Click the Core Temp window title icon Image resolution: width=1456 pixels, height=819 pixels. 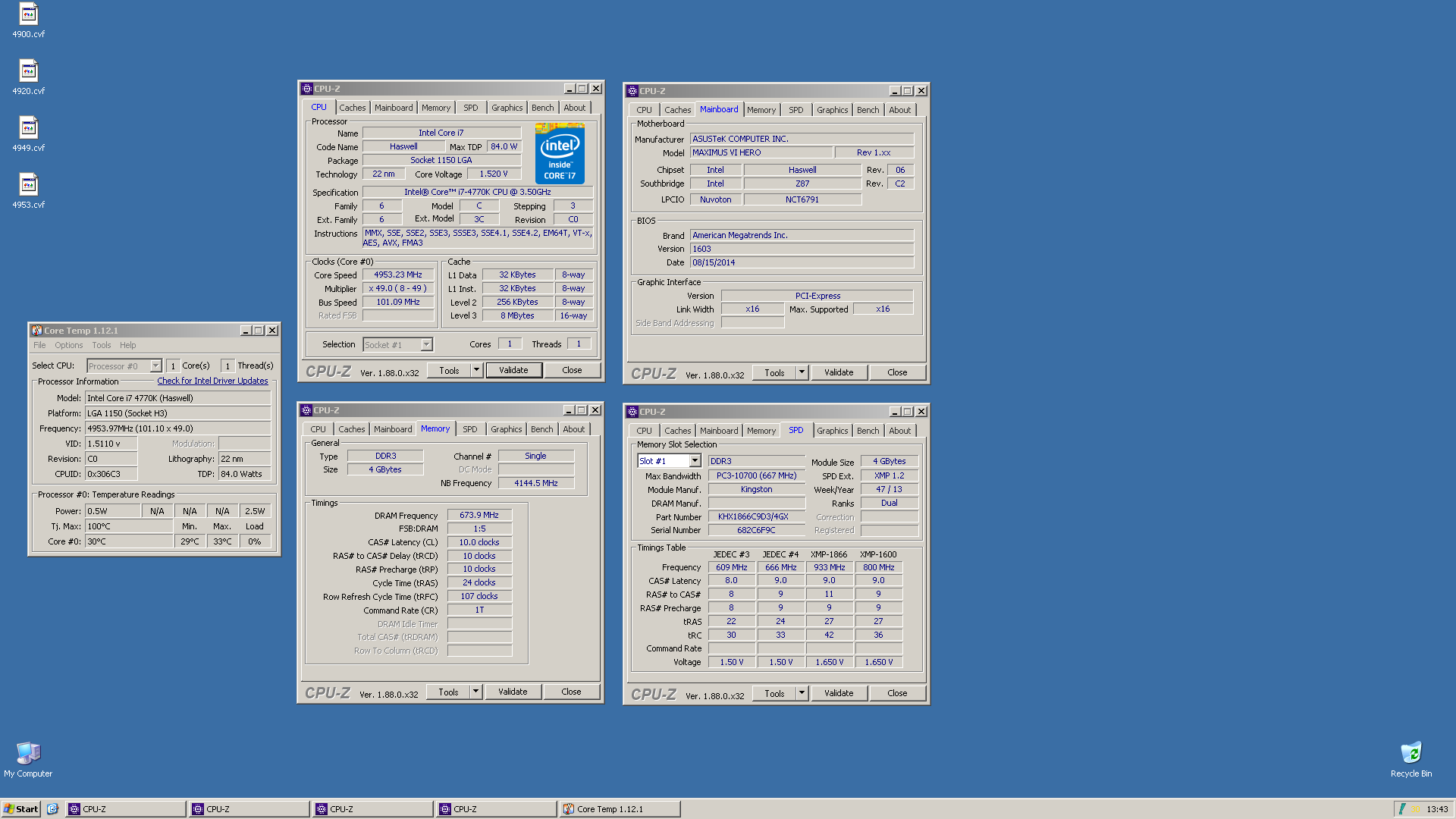36,331
